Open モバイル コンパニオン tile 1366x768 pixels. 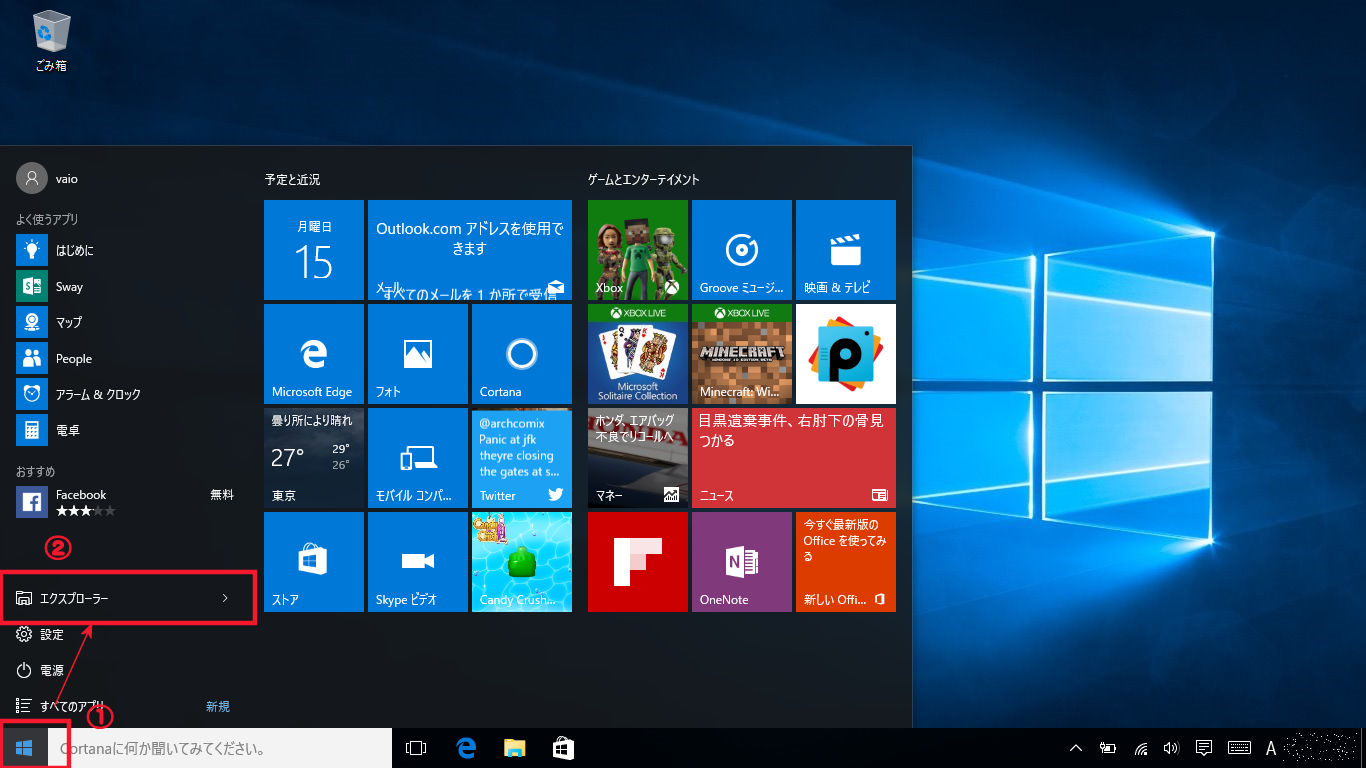coord(418,458)
